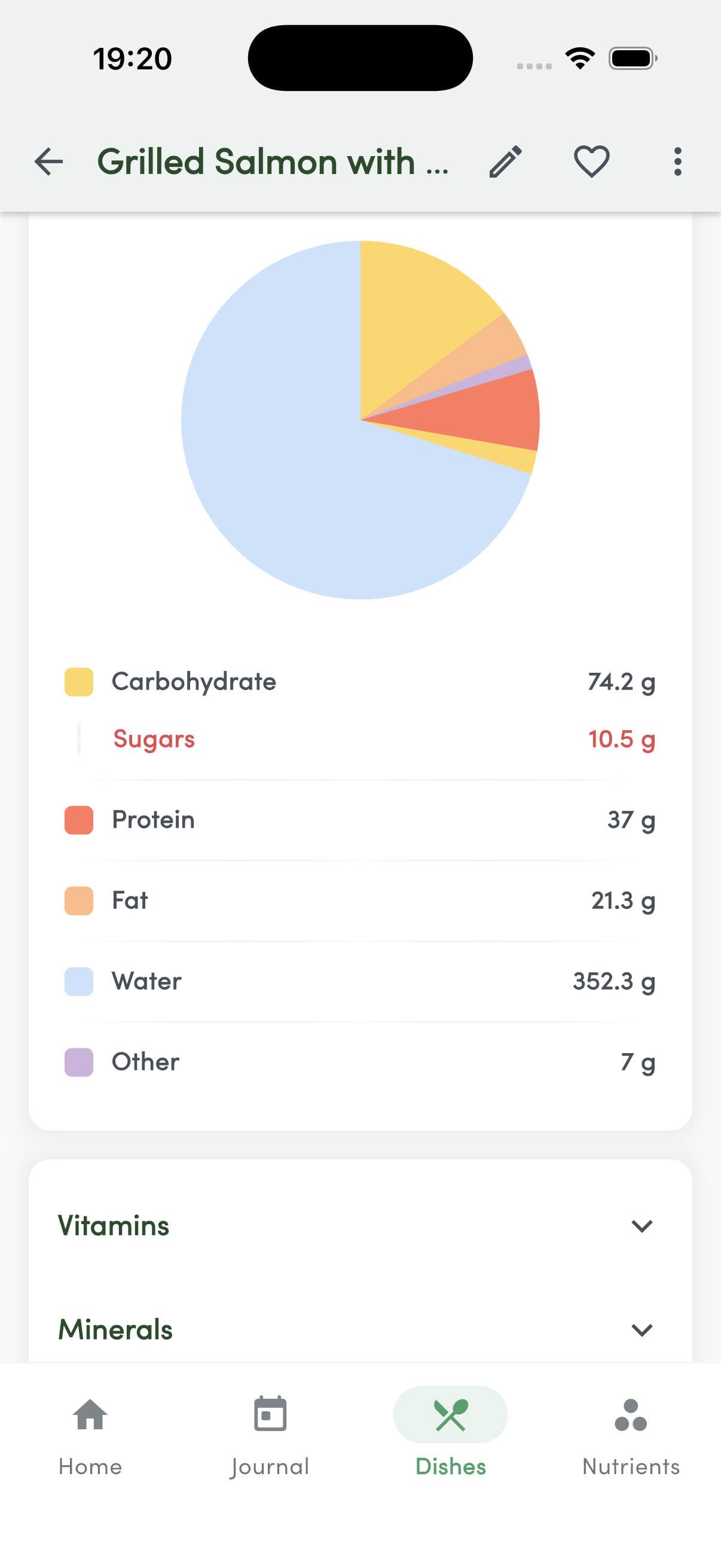Expand the Vitamins section chevron
Image resolution: width=721 pixels, height=1568 pixels.
(642, 1226)
